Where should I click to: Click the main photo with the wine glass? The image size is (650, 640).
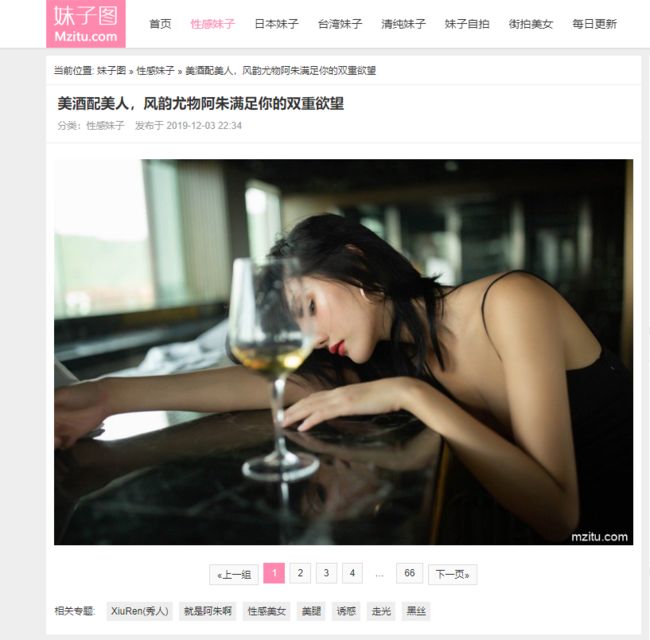point(343,352)
